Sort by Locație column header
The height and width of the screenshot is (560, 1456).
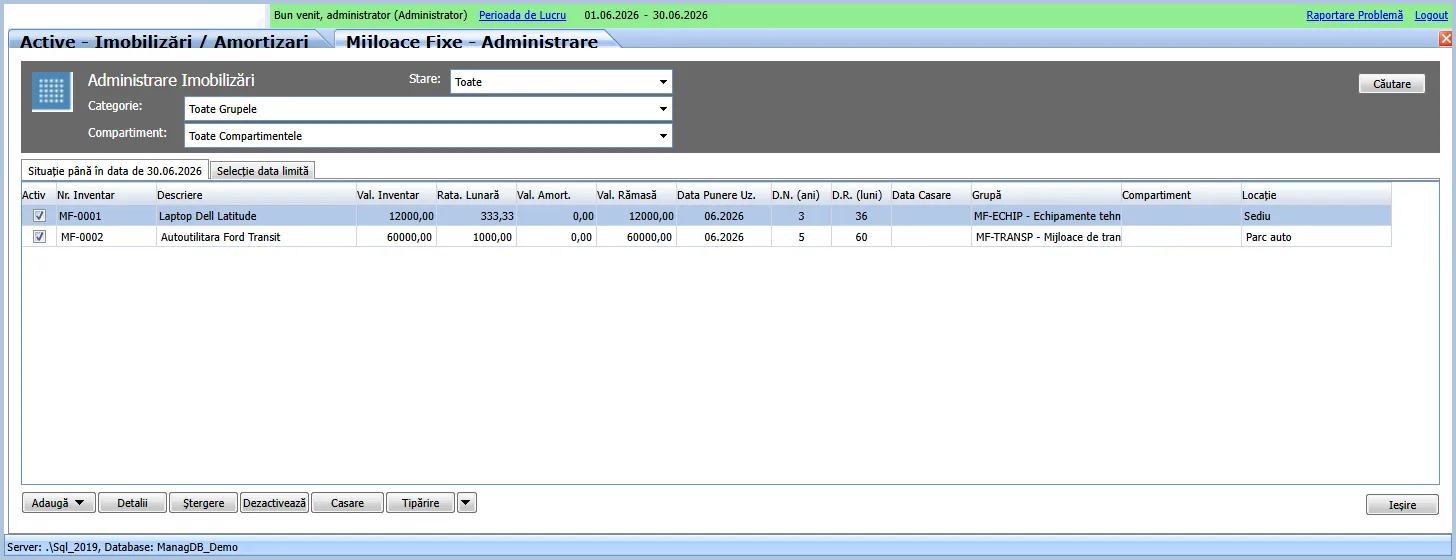pos(1316,195)
